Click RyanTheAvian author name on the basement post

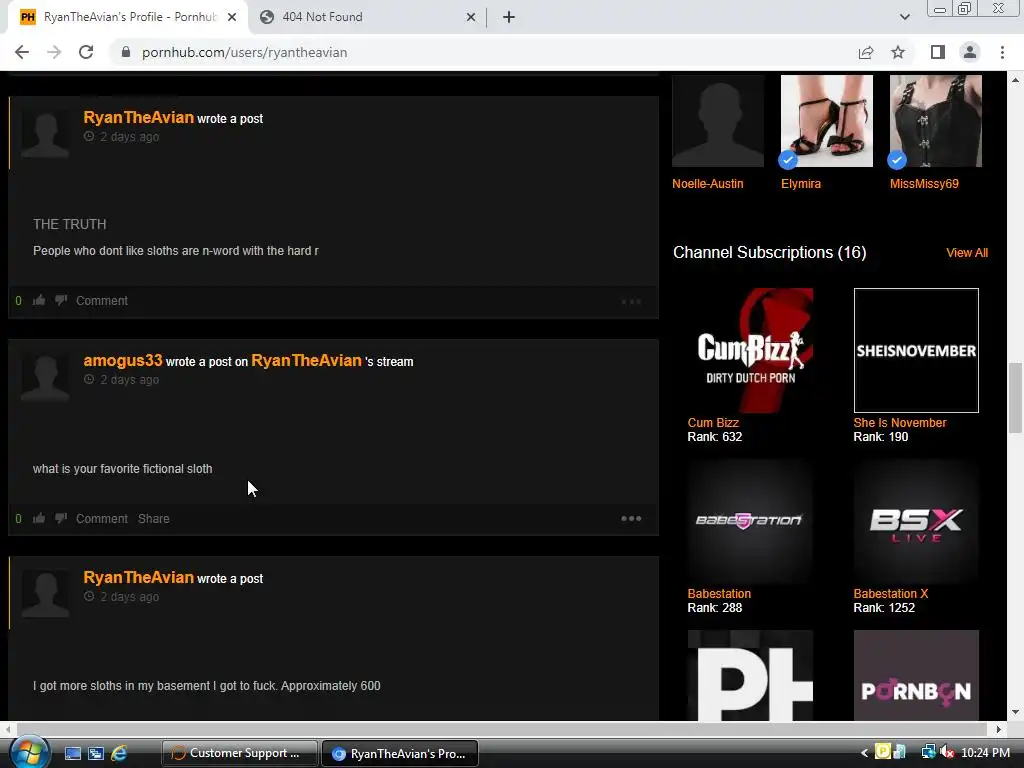(138, 577)
